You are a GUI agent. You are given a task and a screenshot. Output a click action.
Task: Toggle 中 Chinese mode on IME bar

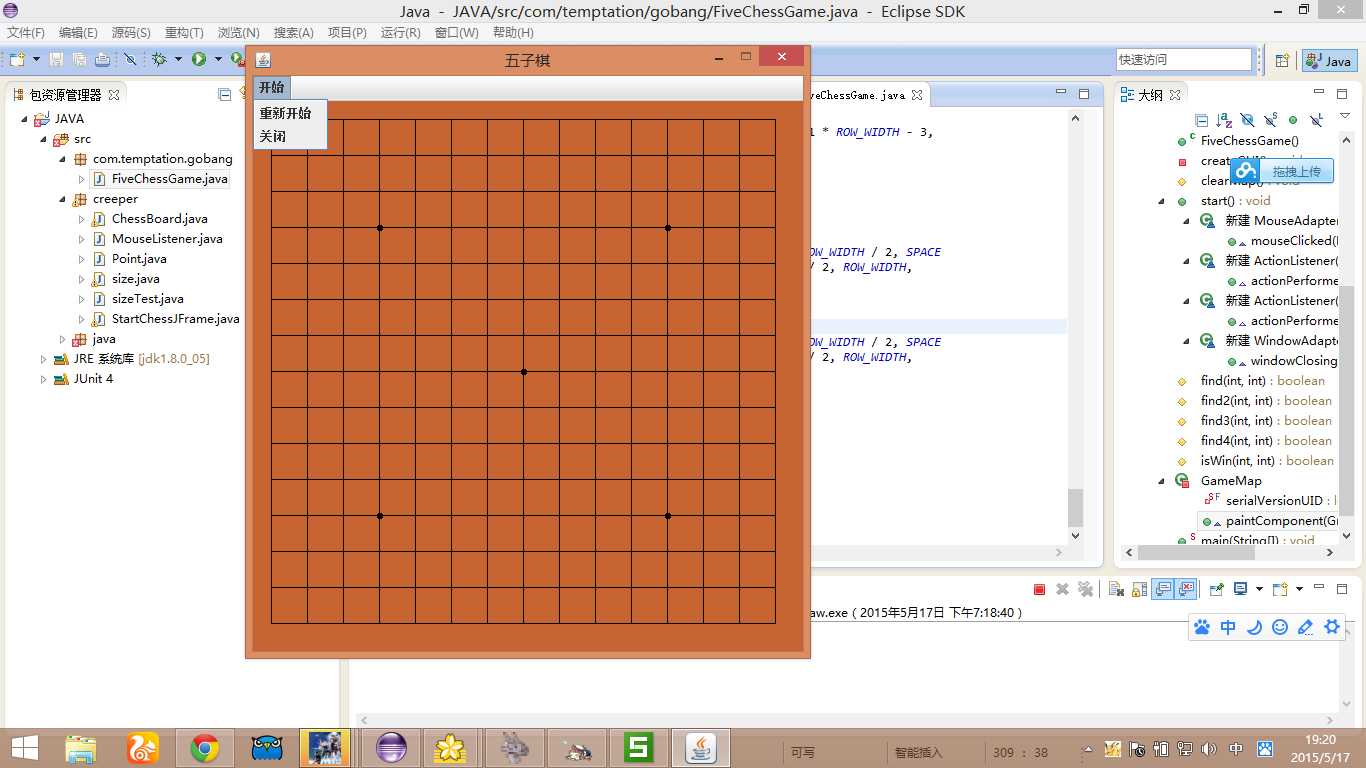1228,627
